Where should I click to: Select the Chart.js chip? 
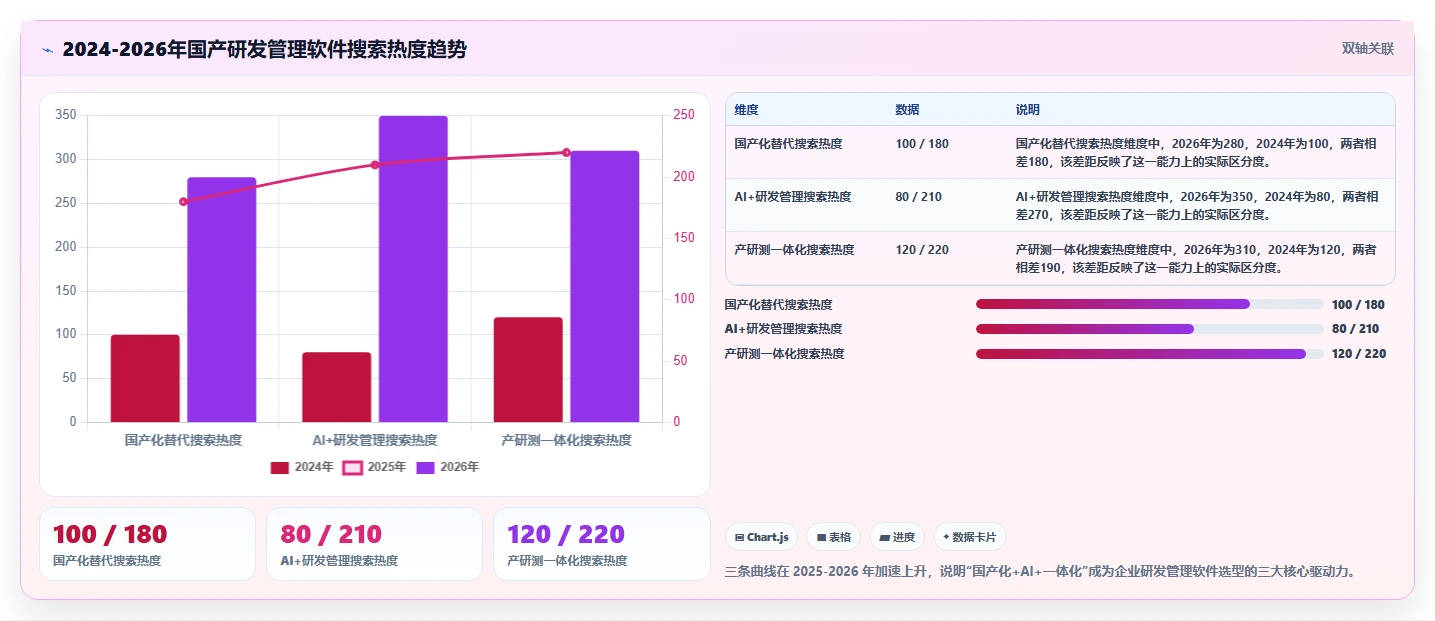tap(762, 537)
